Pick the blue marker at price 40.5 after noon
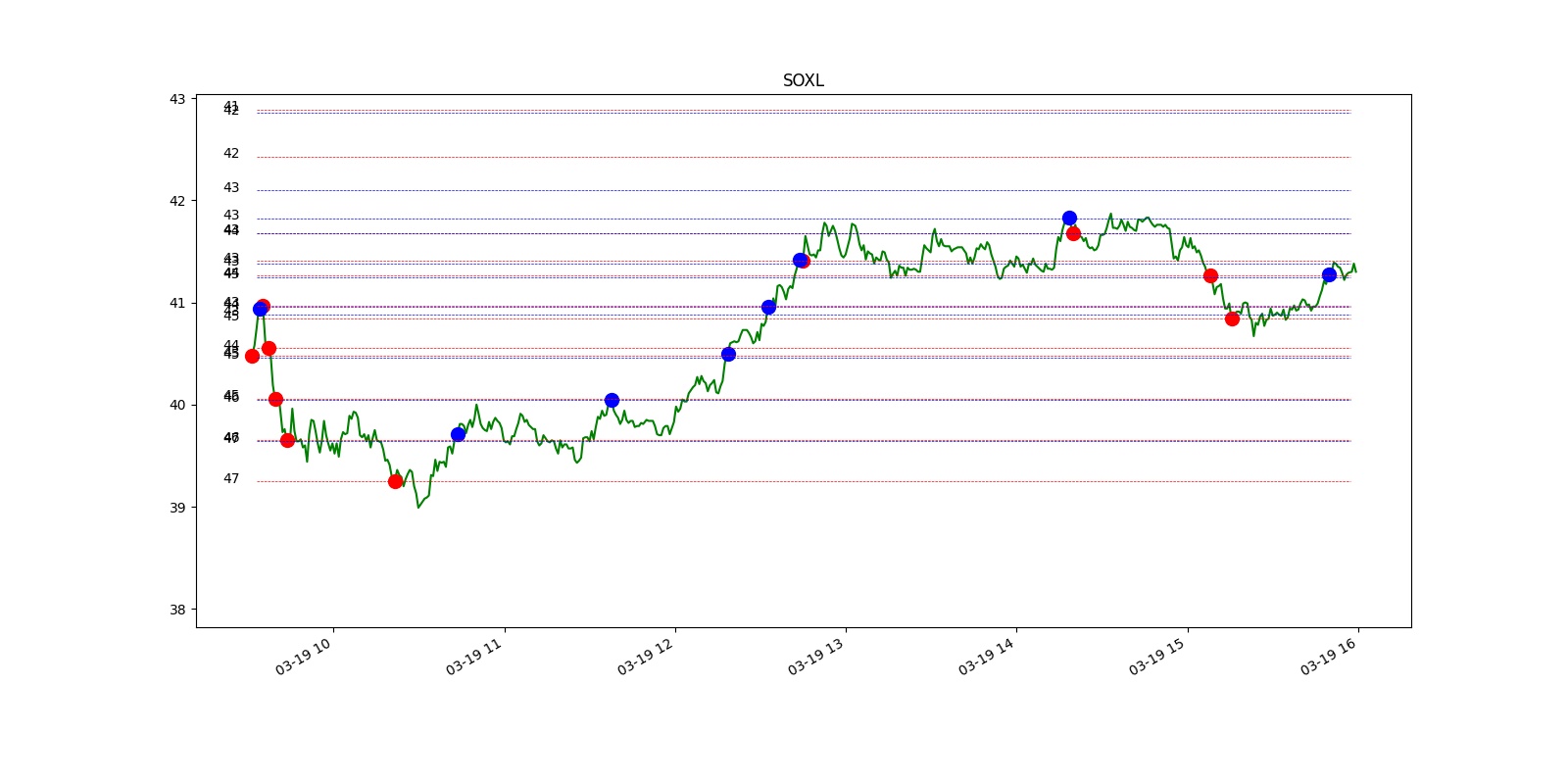 [x=728, y=354]
